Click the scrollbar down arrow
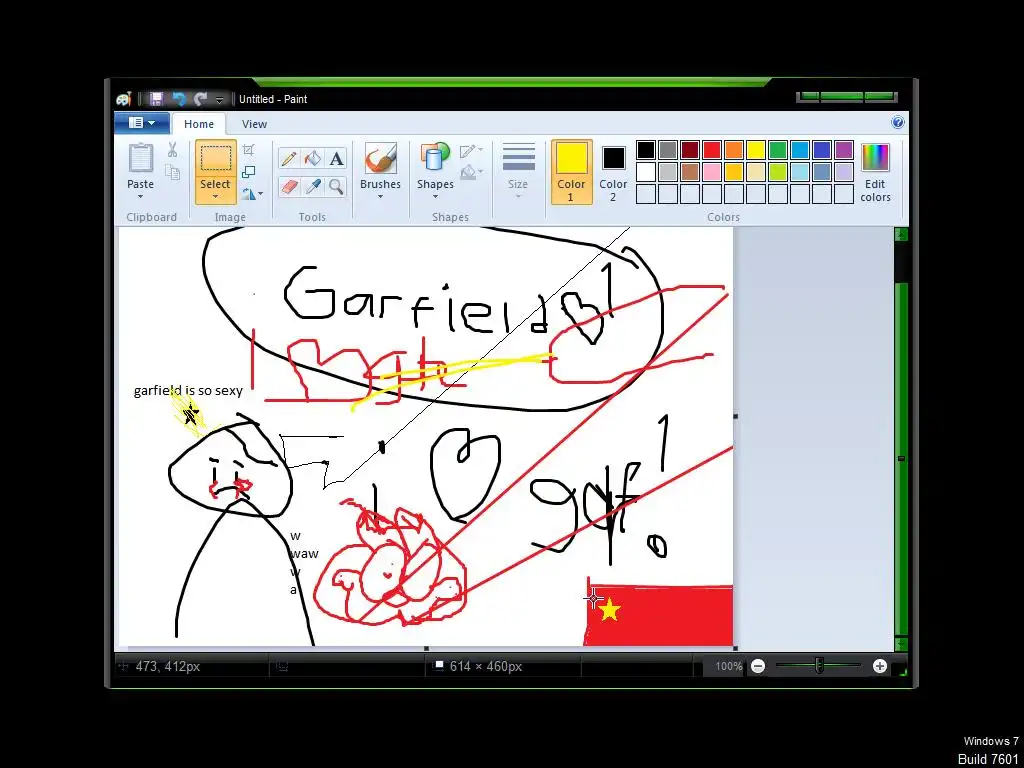 [x=901, y=644]
